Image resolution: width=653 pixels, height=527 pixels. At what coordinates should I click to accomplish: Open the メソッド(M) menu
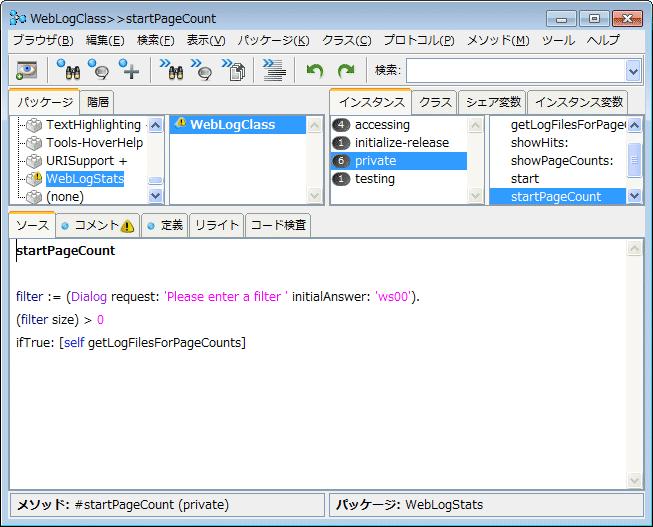coord(497,40)
